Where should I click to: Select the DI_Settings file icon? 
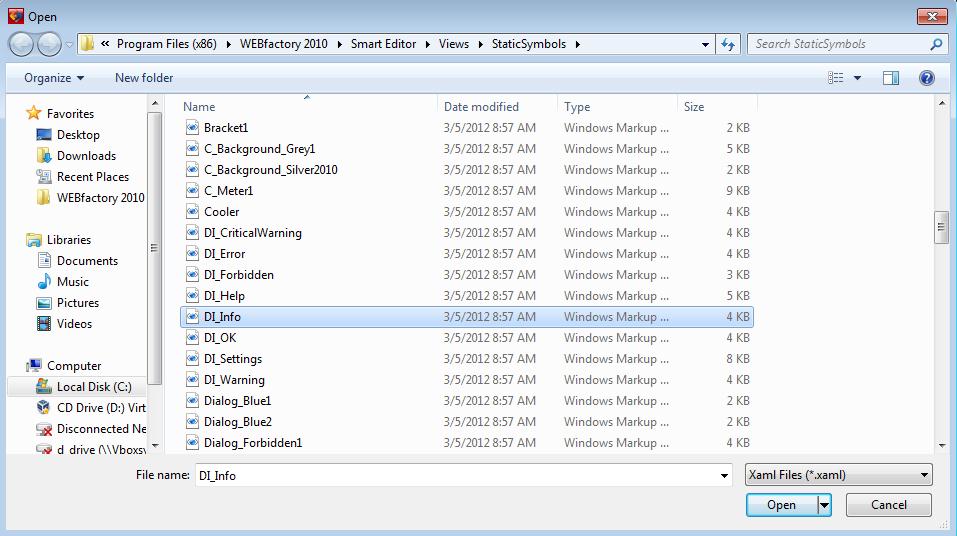pos(194,359)
